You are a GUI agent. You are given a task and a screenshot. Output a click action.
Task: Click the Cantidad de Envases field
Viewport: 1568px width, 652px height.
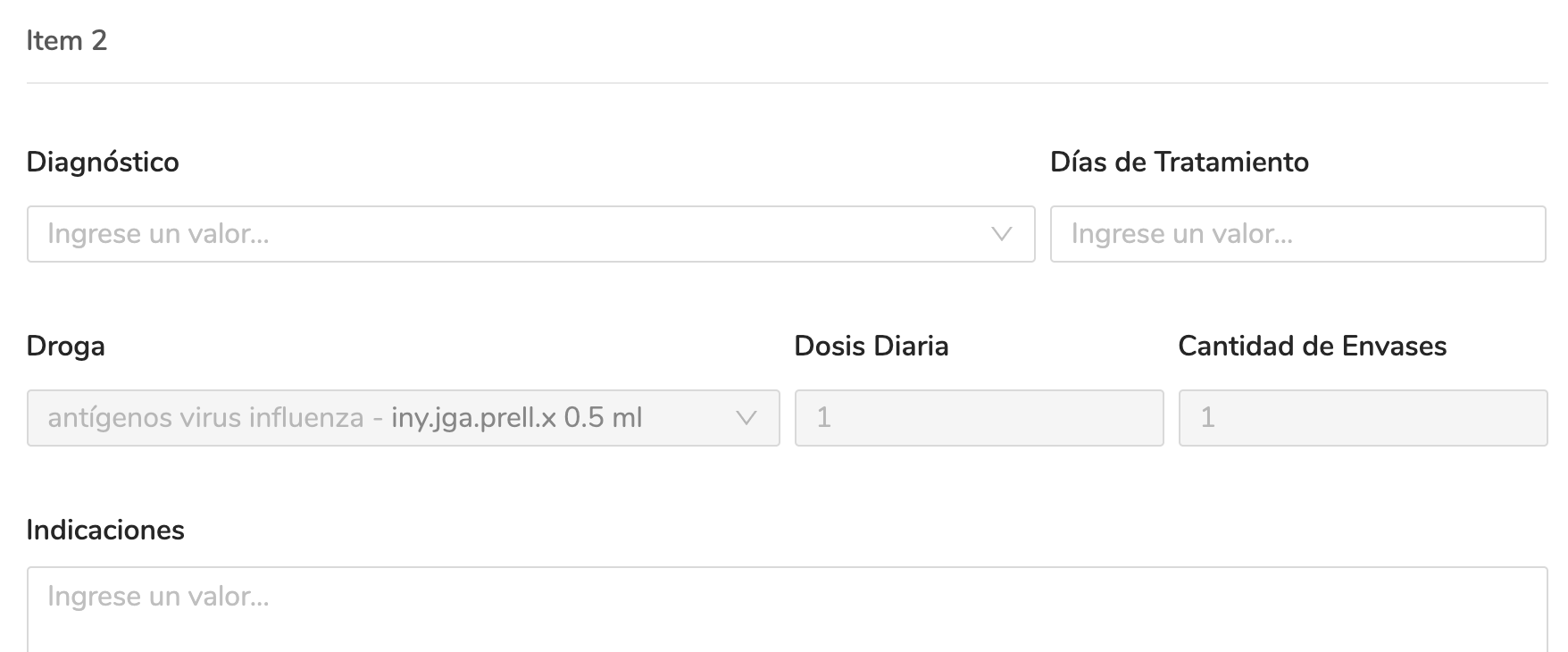tap(1362, 417)
